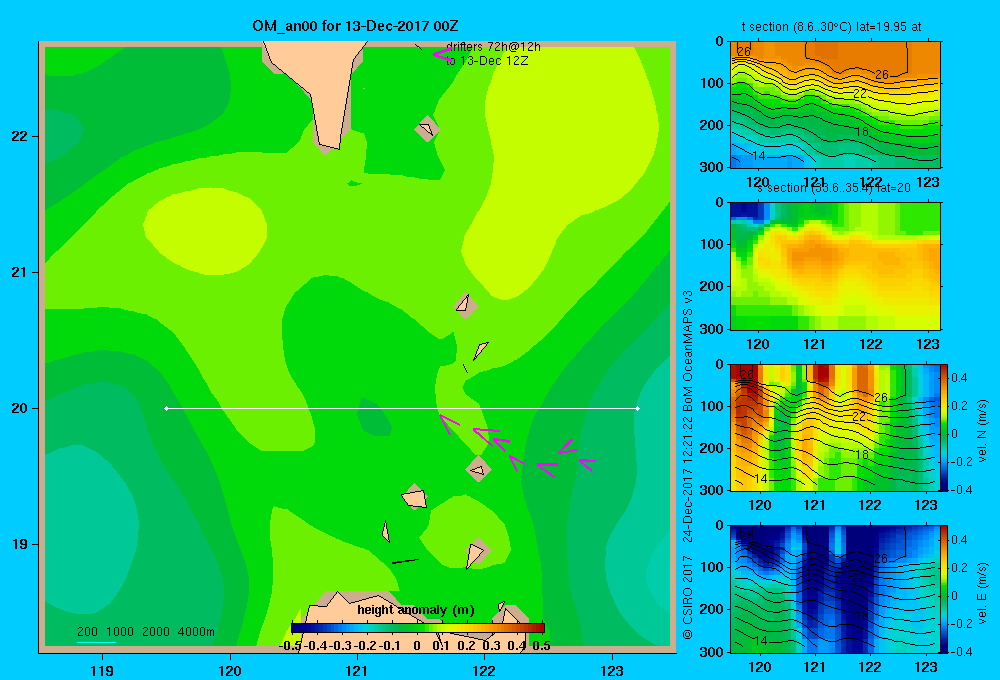Click the 'drifters 72h@12h' label
This screenshot has height=680, width=1000.
point(493,47)
